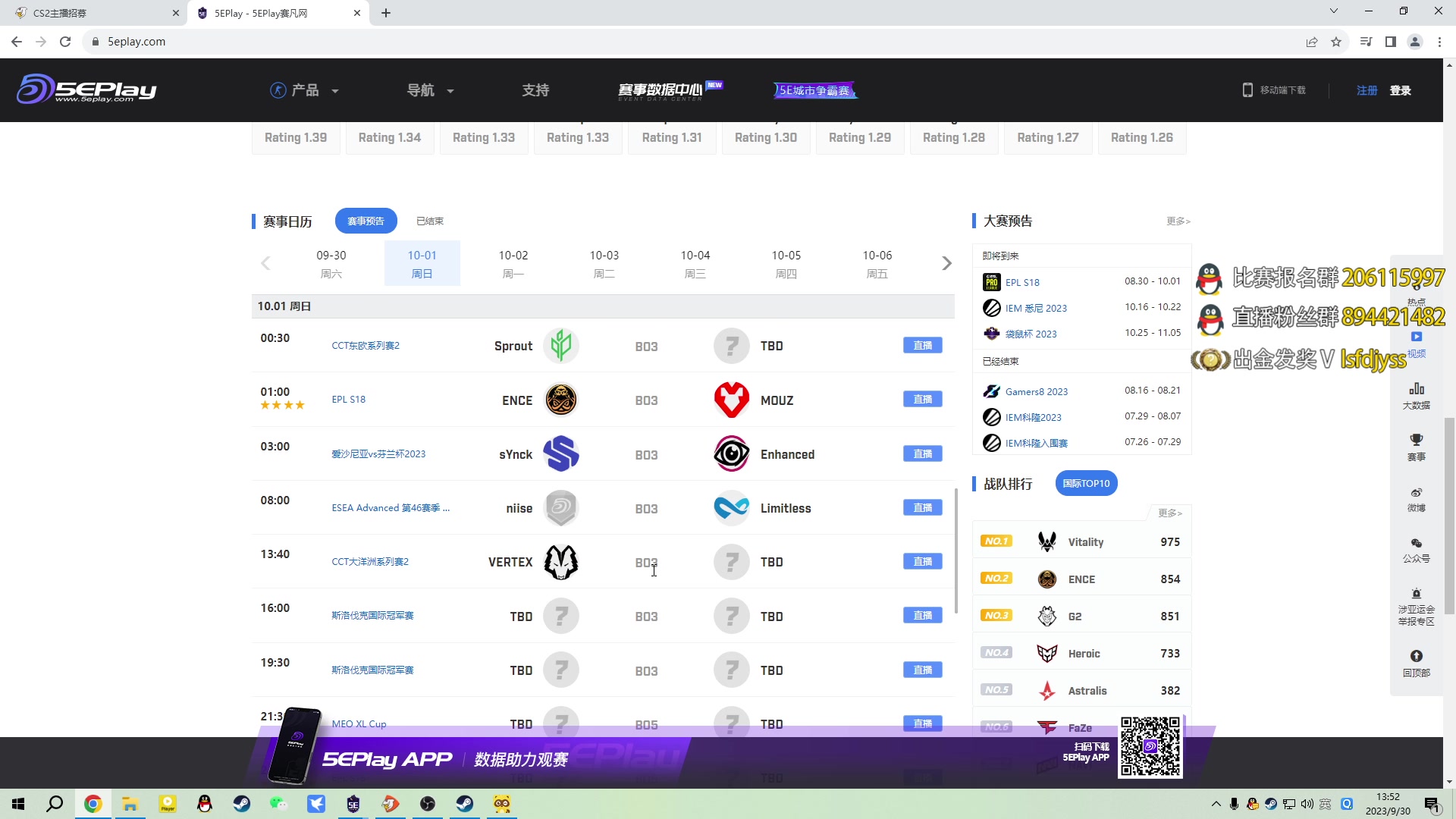
Task: Open Gamers8 2023 tournament
Action: 1036,391
